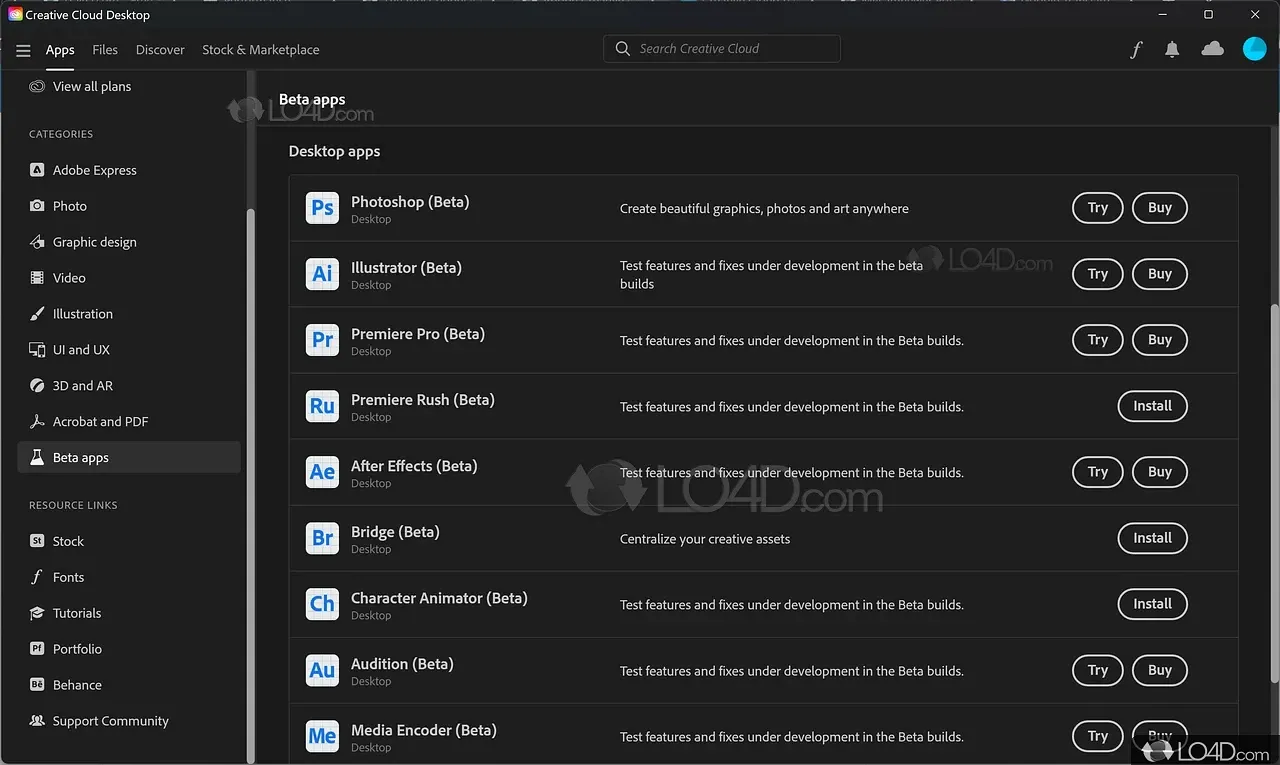The width and height of the screenshot is (1280, 765).
Task: Click the 'Photoshop (Beta)' app name
Action: coord(410,202)
